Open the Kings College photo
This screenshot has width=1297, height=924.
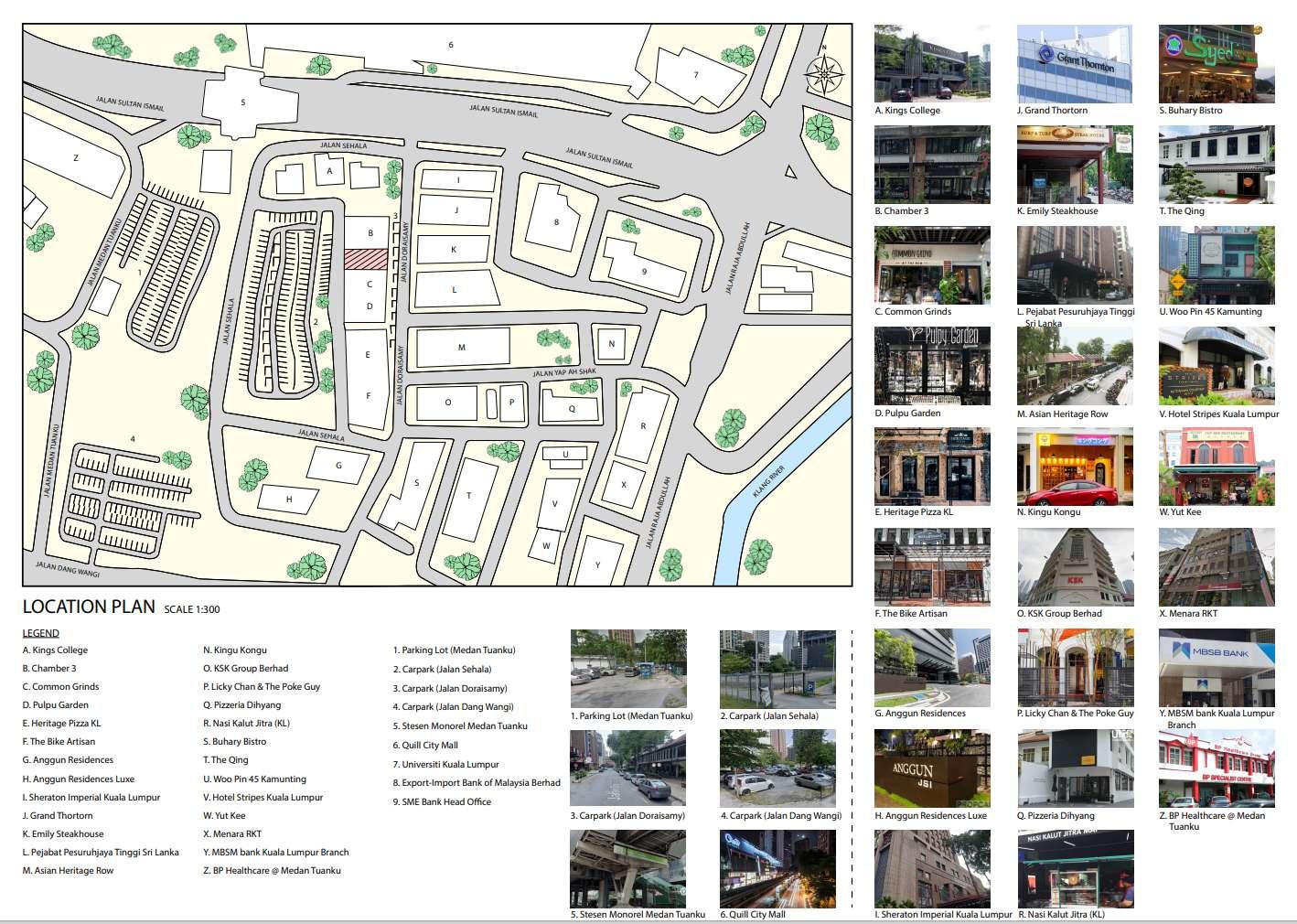pos(932,63)
